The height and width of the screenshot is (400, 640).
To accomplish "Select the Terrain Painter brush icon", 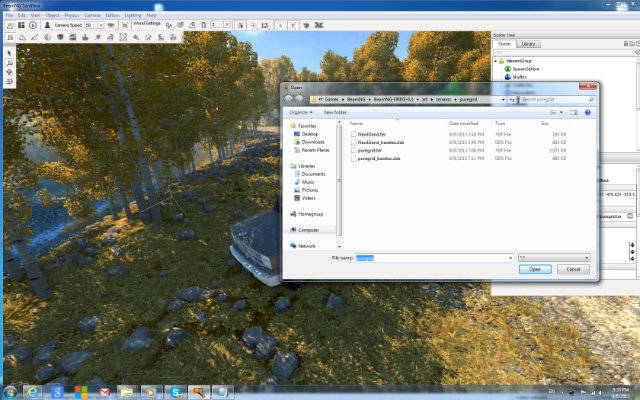I will click(x=35, y=37).
